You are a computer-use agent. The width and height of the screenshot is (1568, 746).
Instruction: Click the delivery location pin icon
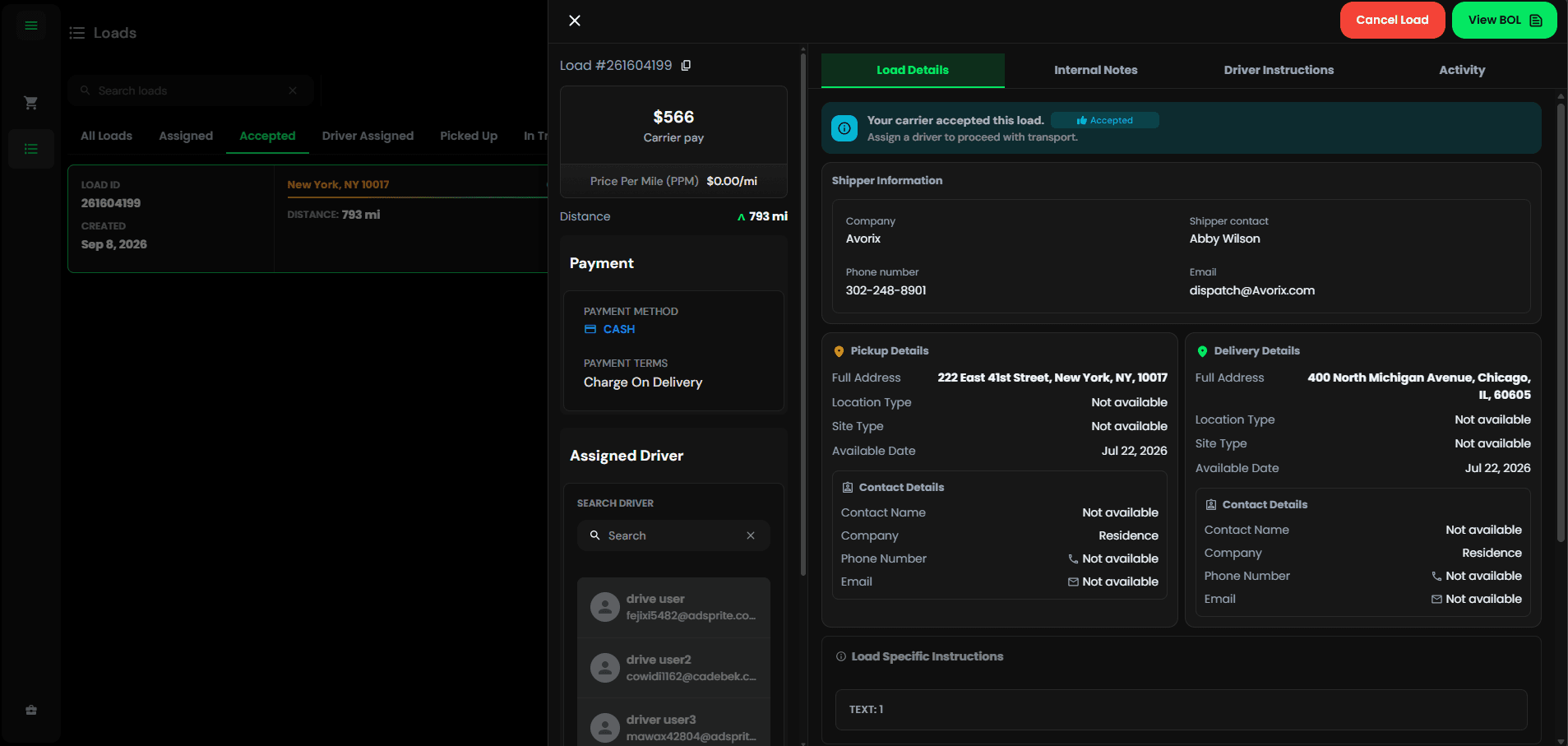click(x=1202, y=351)
